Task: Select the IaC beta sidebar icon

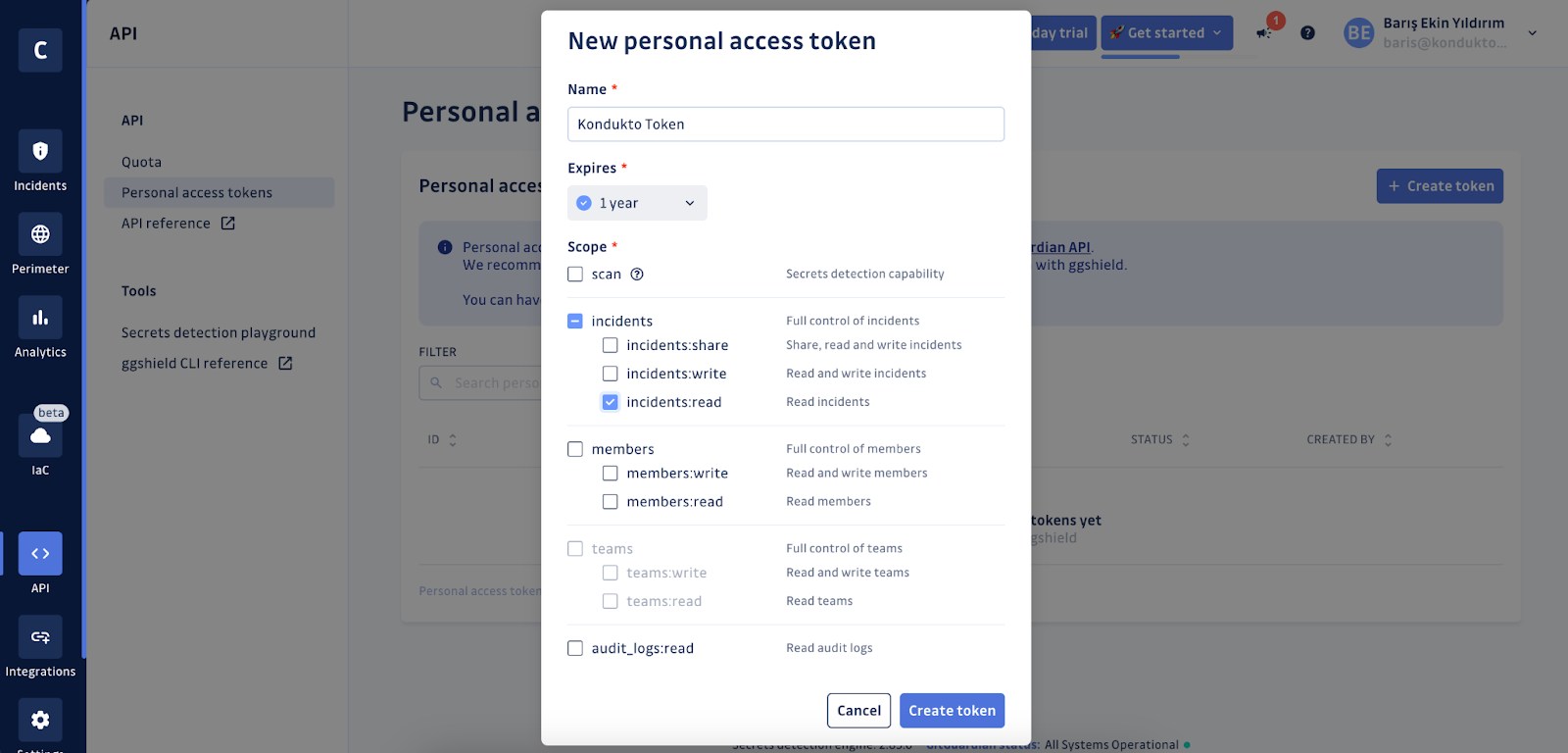Action: click(39, 436)
